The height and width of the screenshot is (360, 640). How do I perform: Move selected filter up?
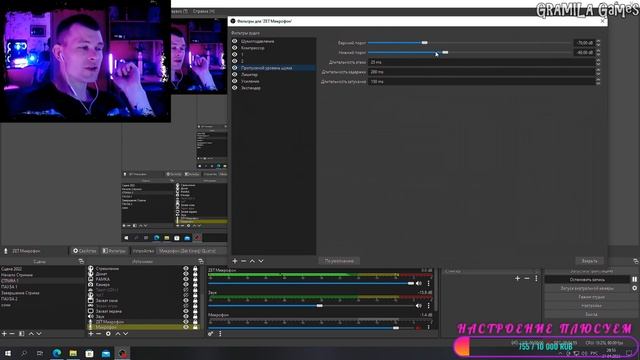coord(252,261)
